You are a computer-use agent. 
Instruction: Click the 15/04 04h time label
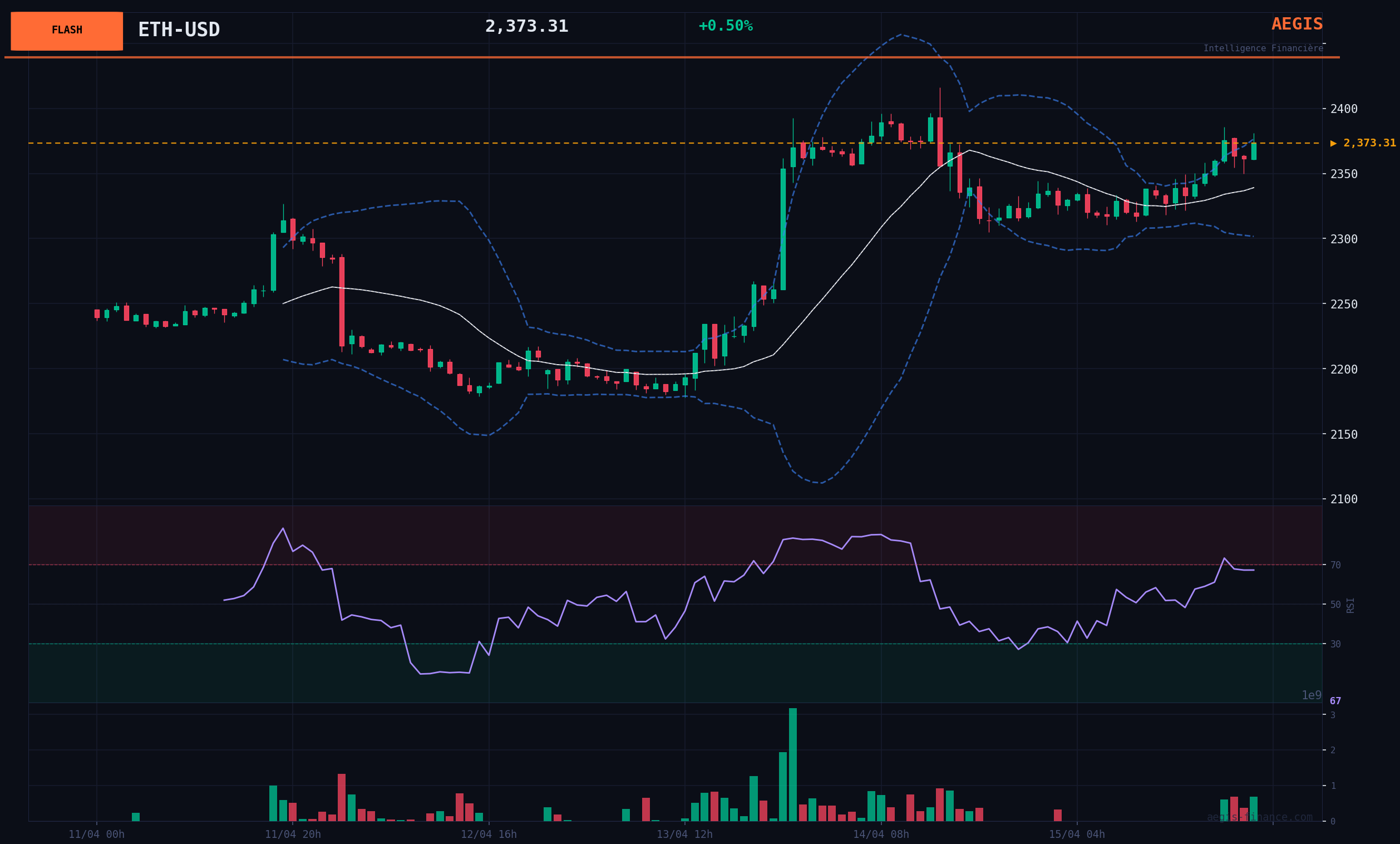[1077, 835]
